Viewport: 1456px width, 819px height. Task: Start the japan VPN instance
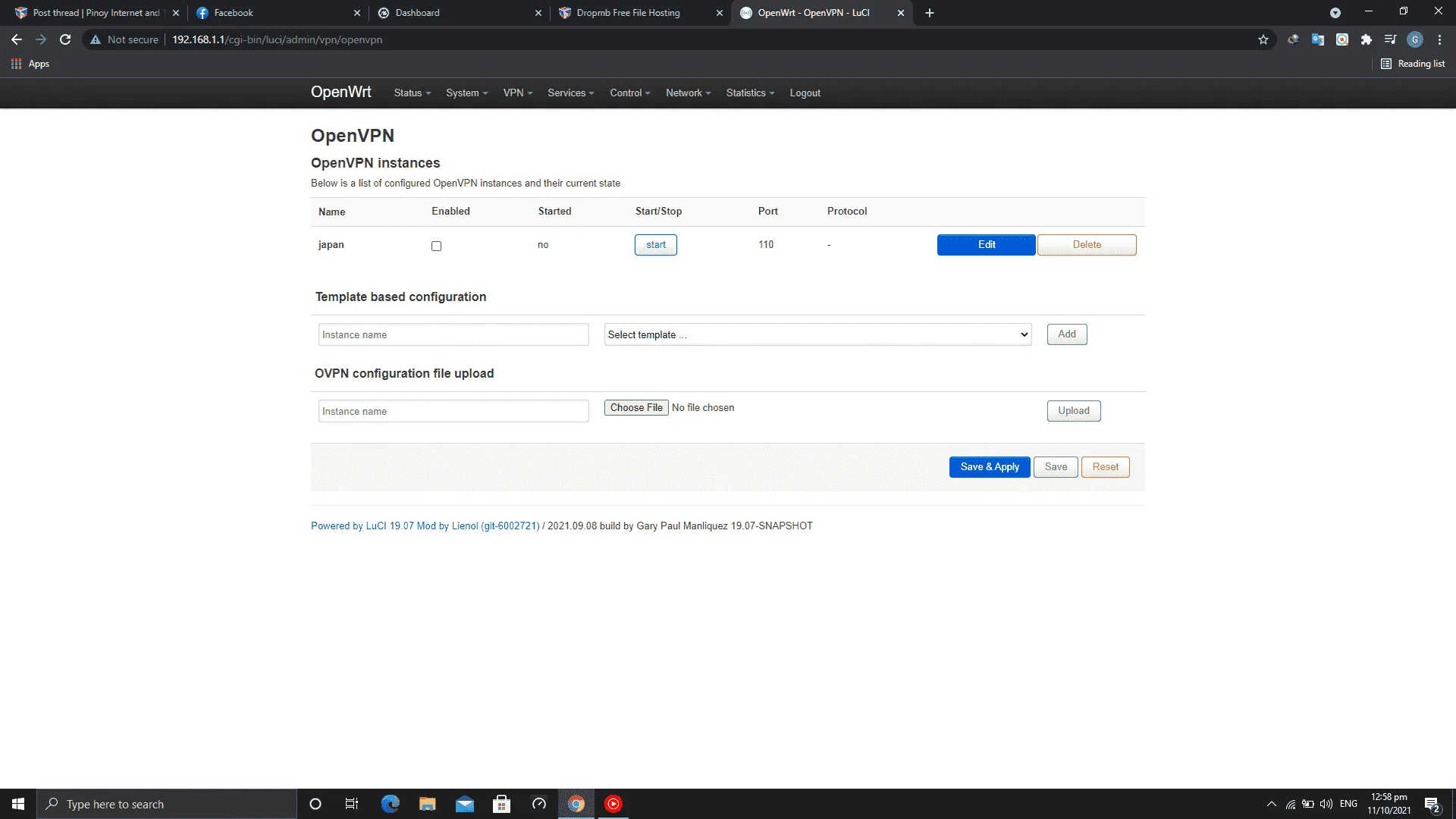coord(656,245)
